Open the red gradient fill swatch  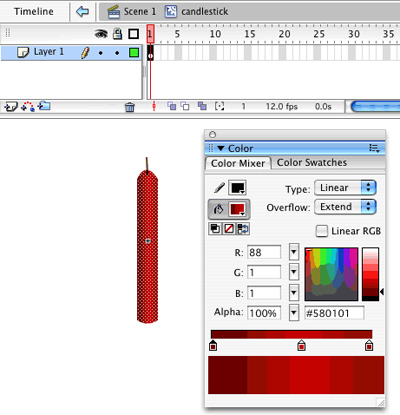click(x=237, y=209)
